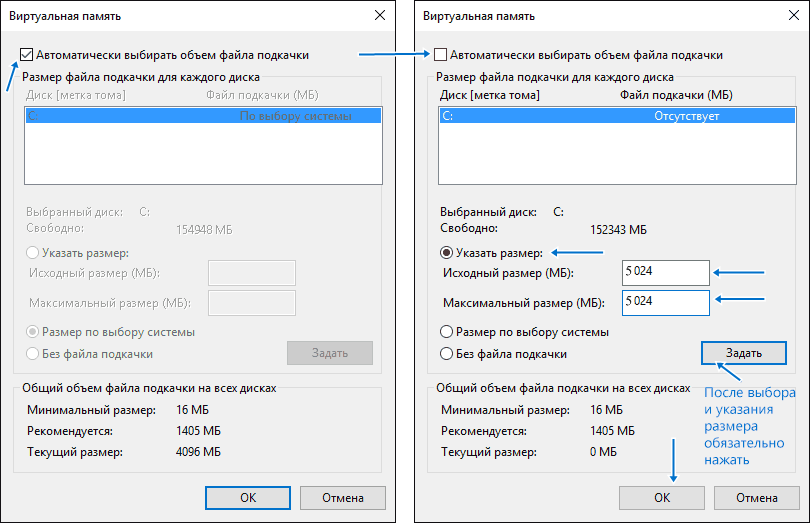Click 'Исходный размер' field in right dialog
The width and height of the screenshot is (810, 523).
pyautogui.click(x=666, y=272)
